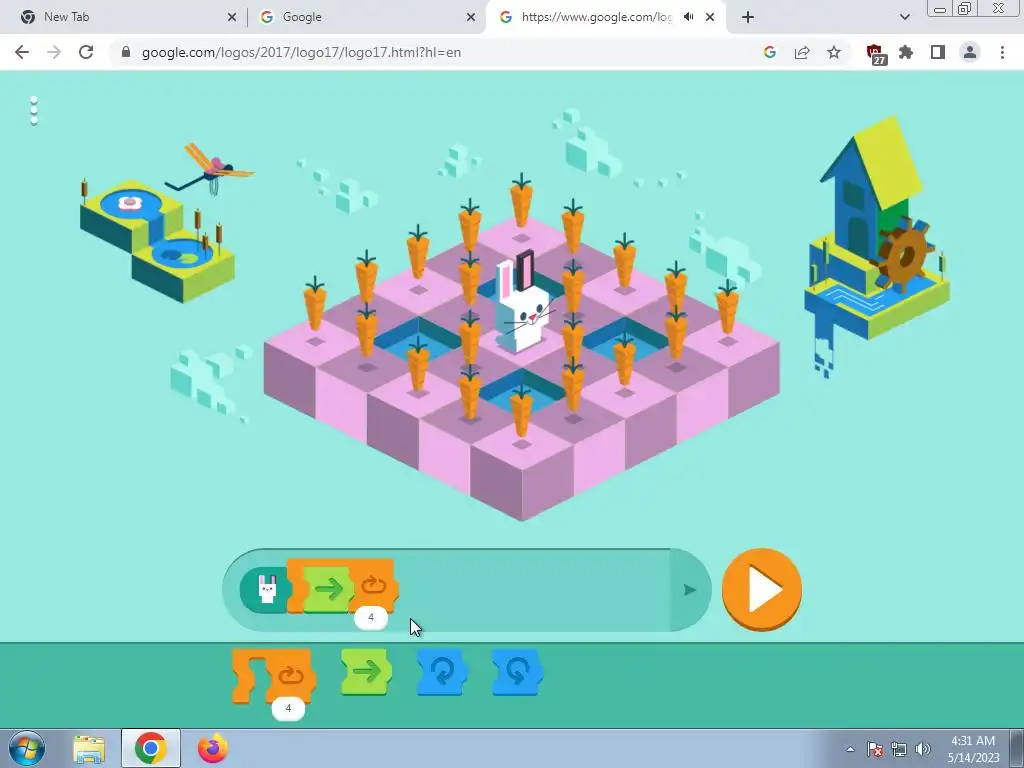1024x768 pixels.
Task: Pick the turn-left blue block from palette
Action: 517,671
